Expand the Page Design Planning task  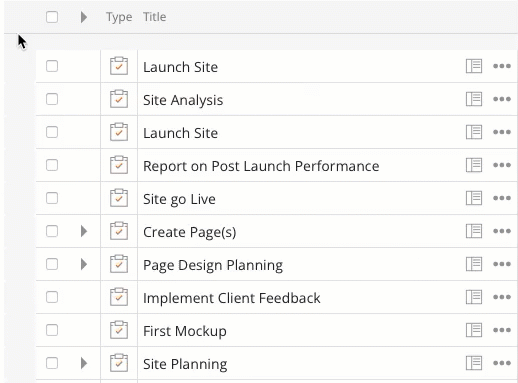(x=84, y=264)
